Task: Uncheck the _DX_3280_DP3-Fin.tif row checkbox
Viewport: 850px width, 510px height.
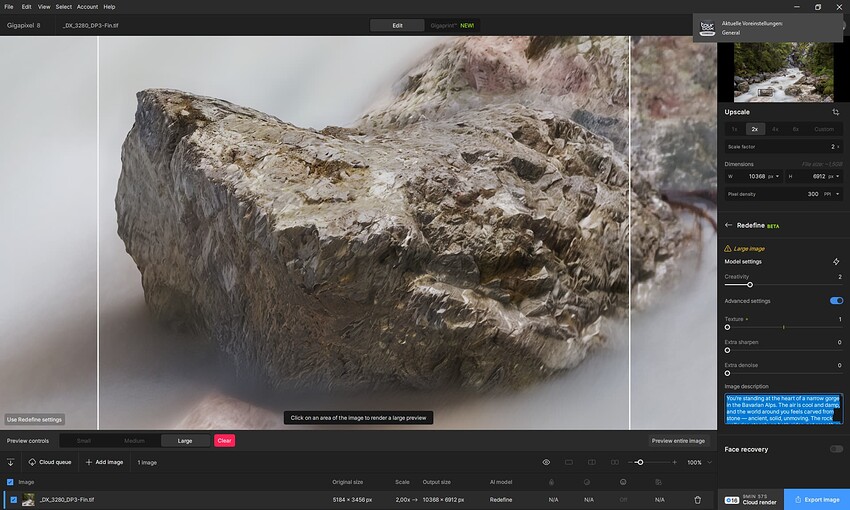Action: pyautogui.click(x=14, y=500)
